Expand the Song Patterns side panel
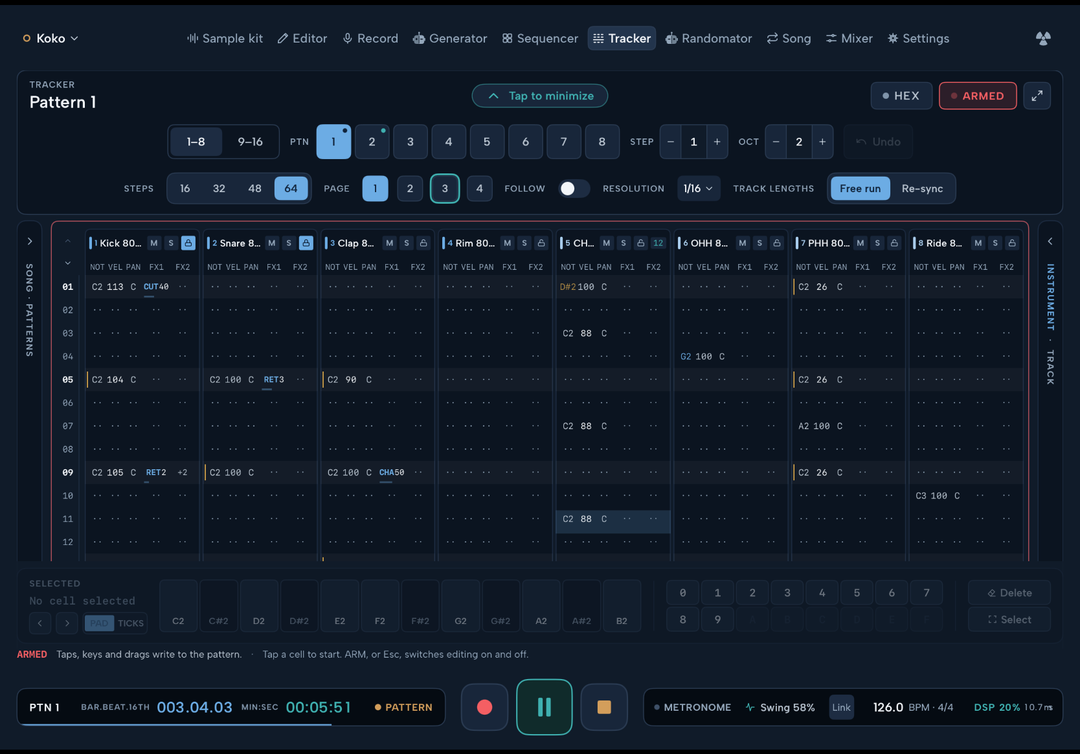The width and height of the screenshot is (1080, 754). click(30, 242)
